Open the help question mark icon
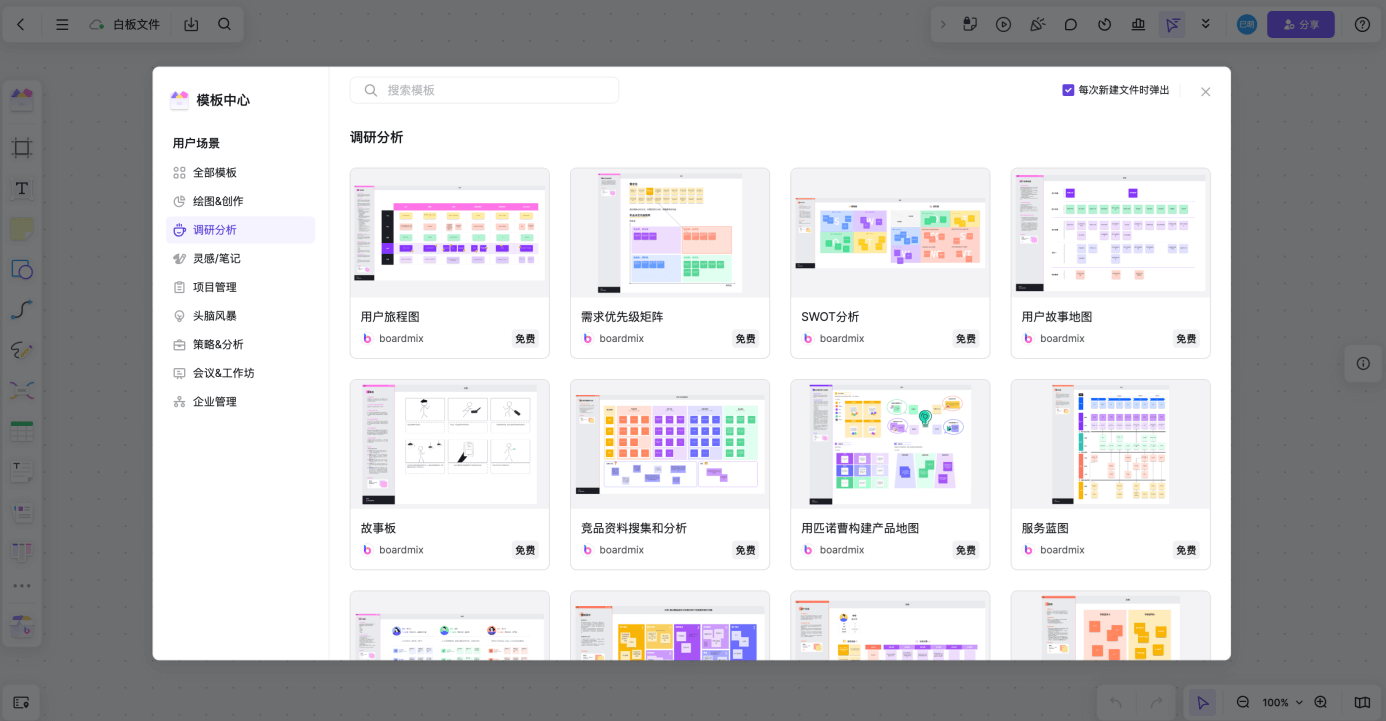Viewport: 1386px width, 721px height. coord(1362,24)
